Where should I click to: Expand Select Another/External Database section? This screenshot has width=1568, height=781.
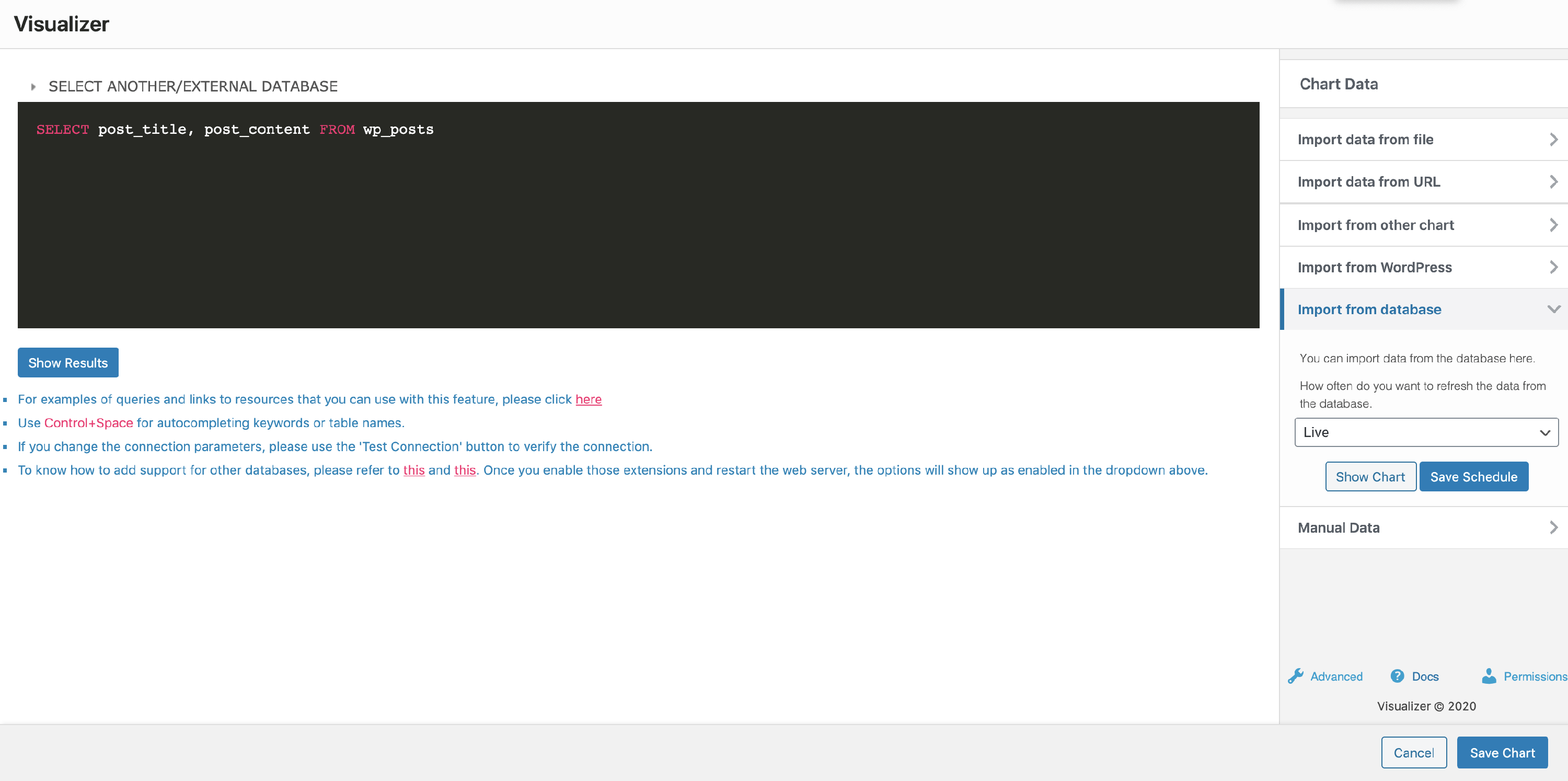pyautogui.click(x=192, y=86)
